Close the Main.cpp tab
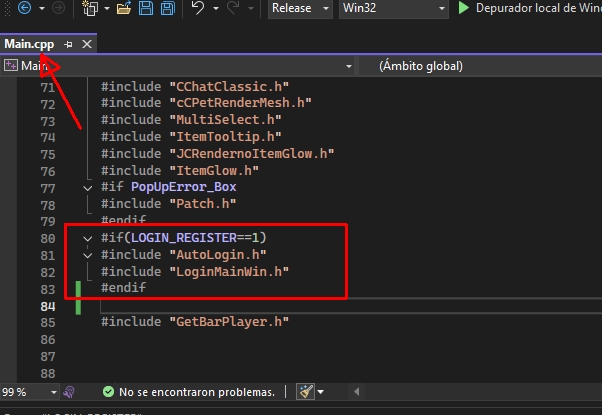 (87, 45)
